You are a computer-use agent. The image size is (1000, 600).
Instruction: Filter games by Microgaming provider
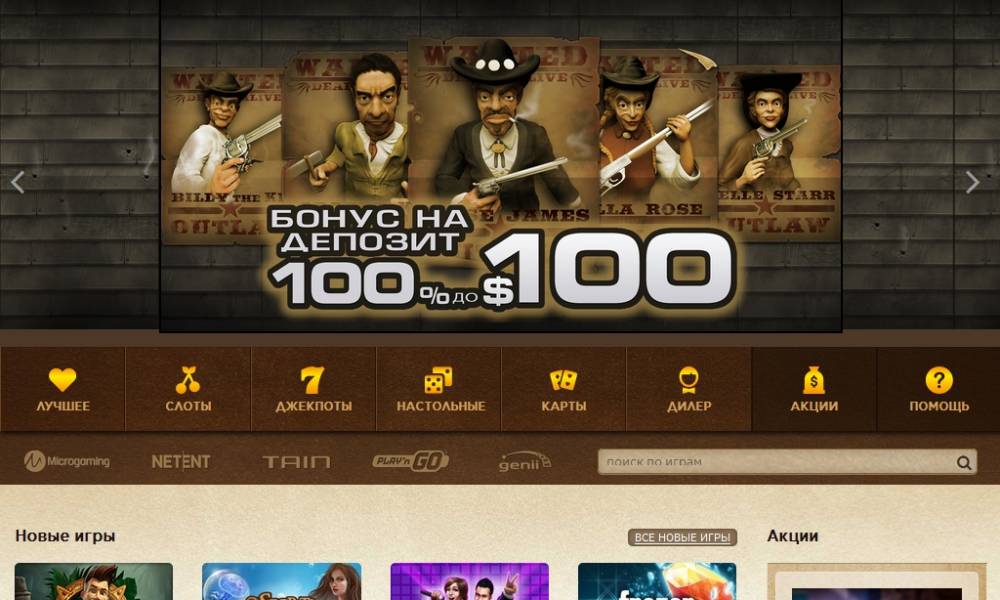tap(67, 461)
